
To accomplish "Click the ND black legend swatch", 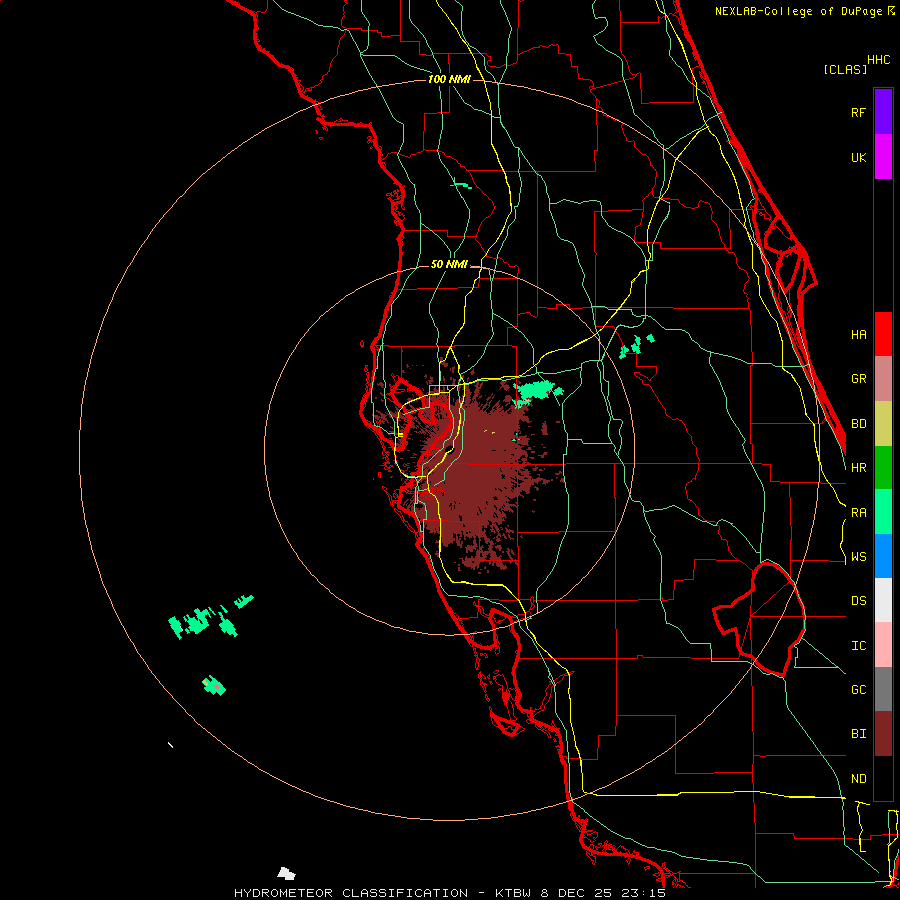I will click(x=883, y=778).
